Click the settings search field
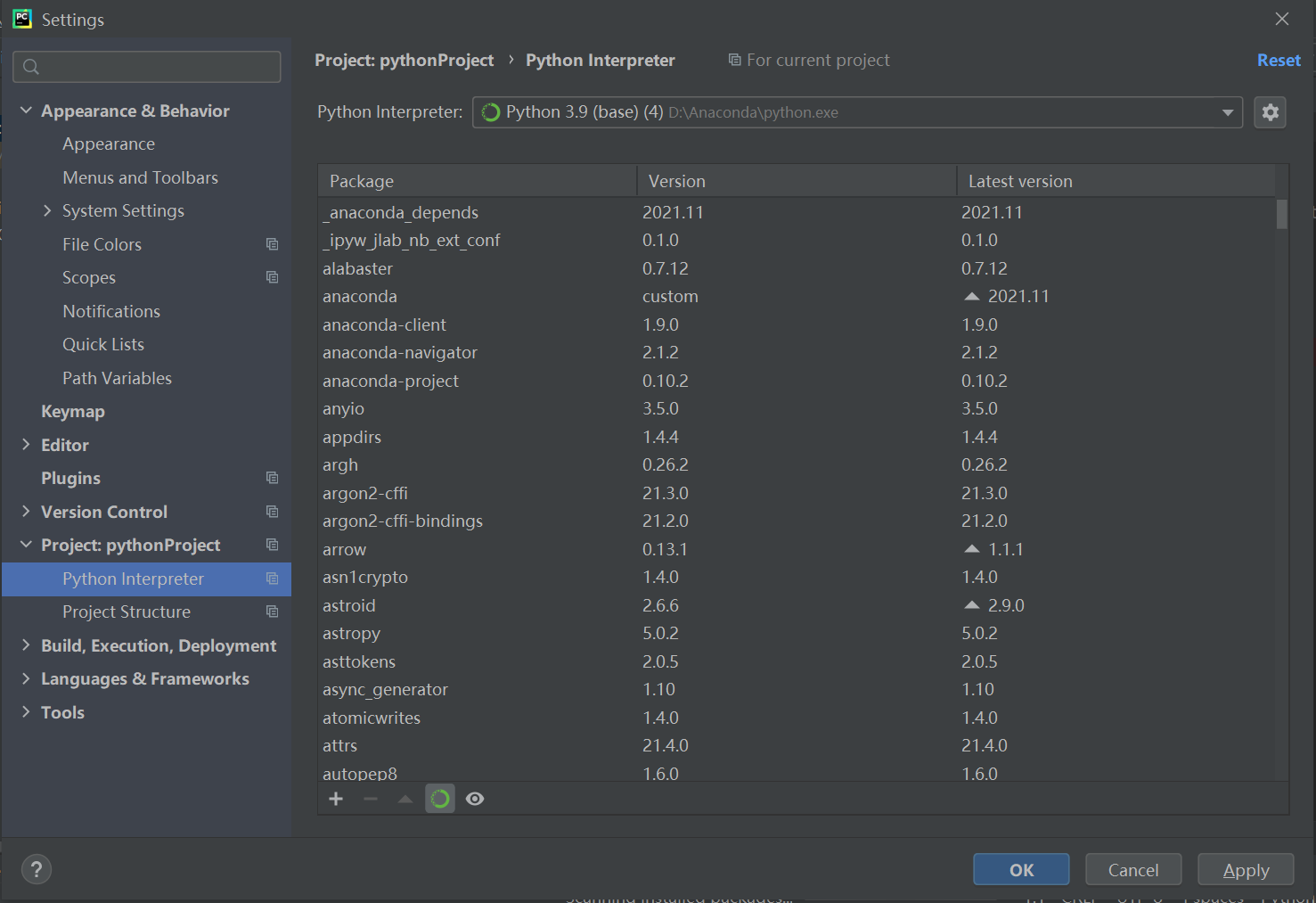This screenshot has width=1316, height=903. tap(147, 67)
